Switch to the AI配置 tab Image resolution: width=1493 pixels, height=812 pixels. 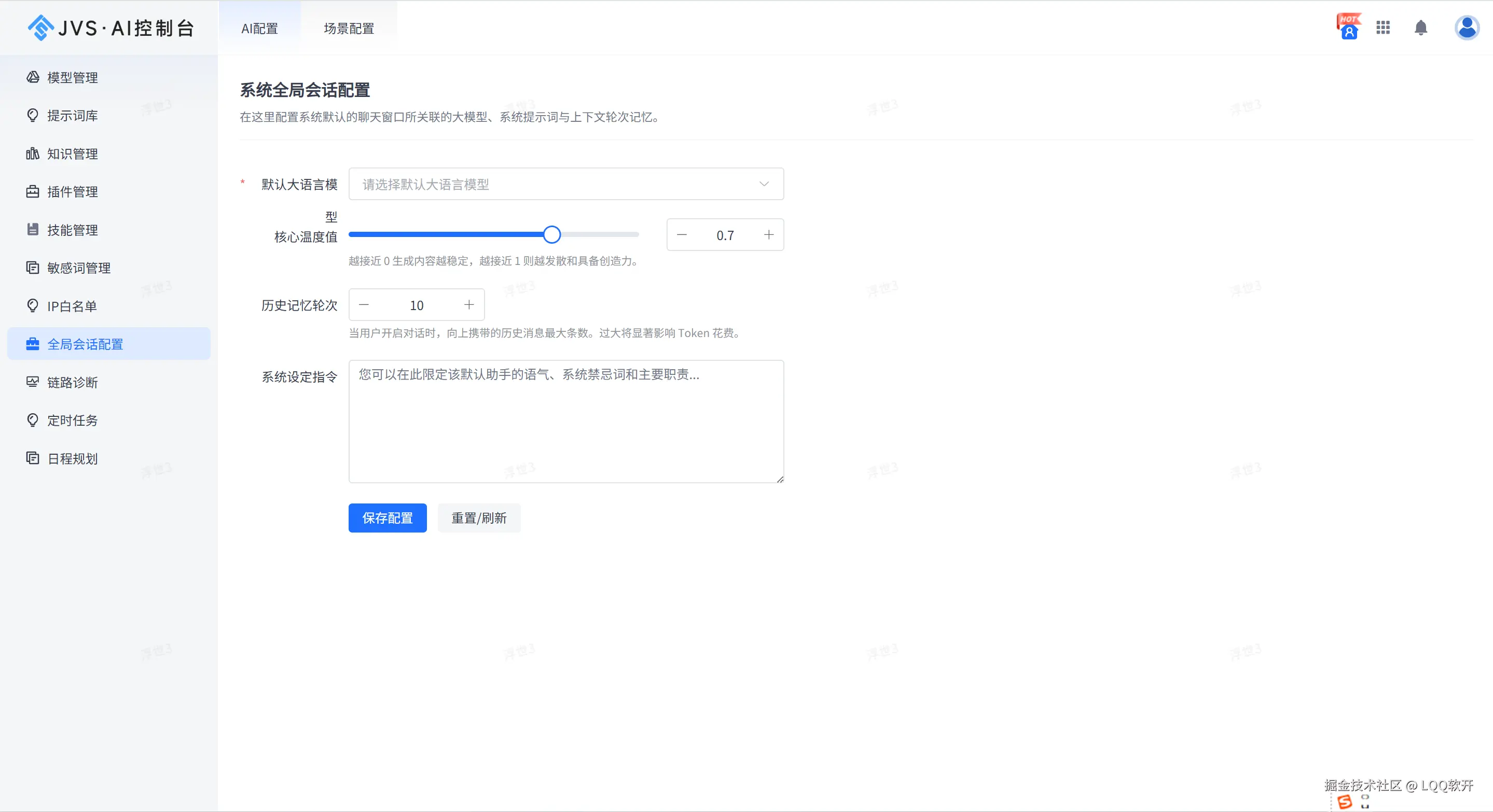tap(260, 29)
